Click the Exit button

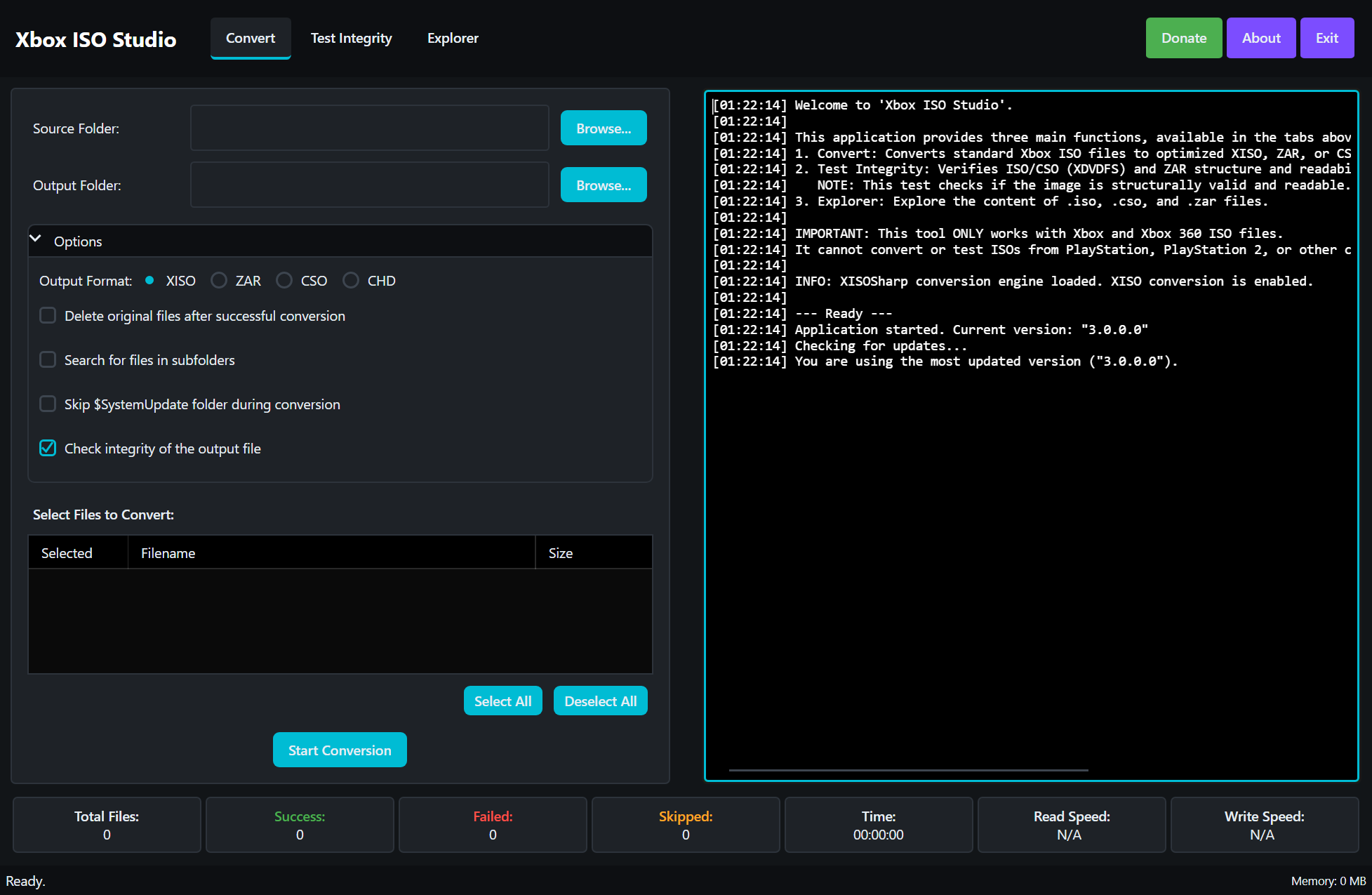(x=1327, y=38)
